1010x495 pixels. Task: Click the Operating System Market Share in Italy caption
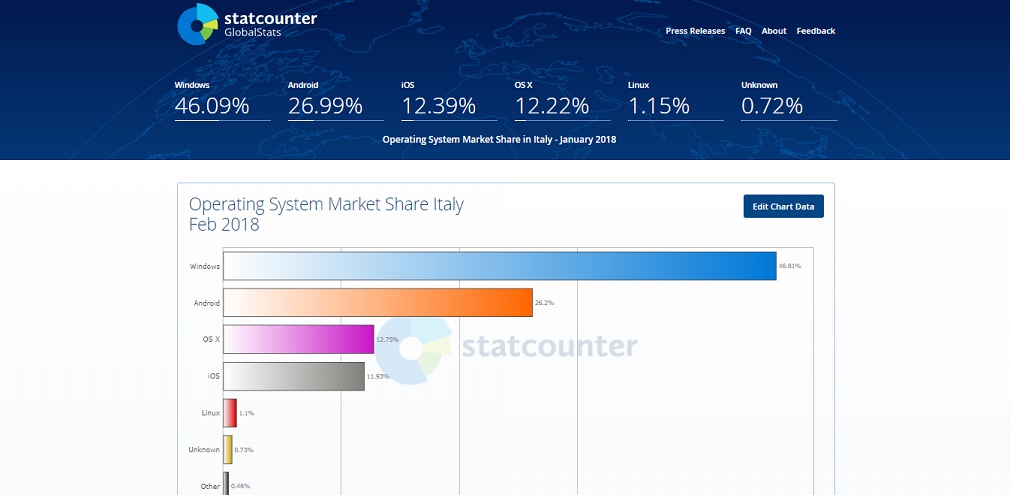[x=499, y=139]
